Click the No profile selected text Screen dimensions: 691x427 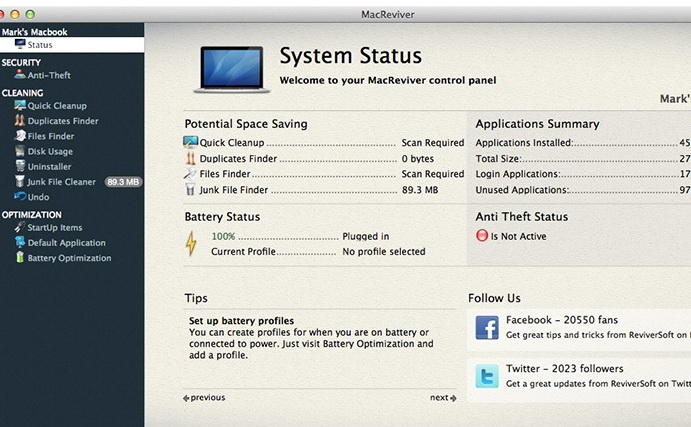(x=384, y=252)
